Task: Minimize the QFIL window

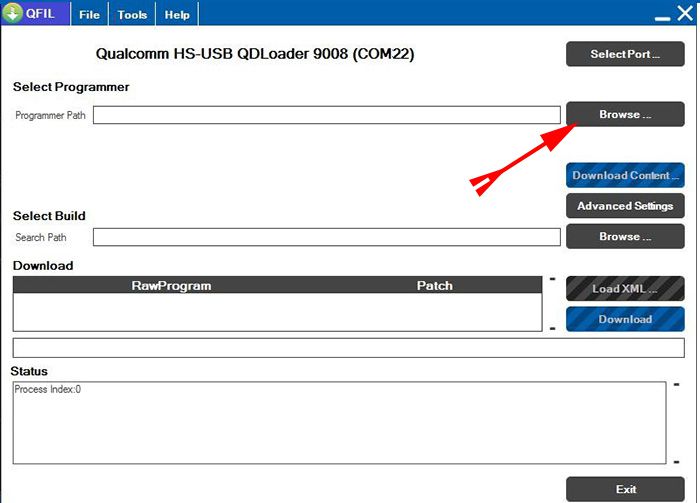Action: (x=662, y=18)
